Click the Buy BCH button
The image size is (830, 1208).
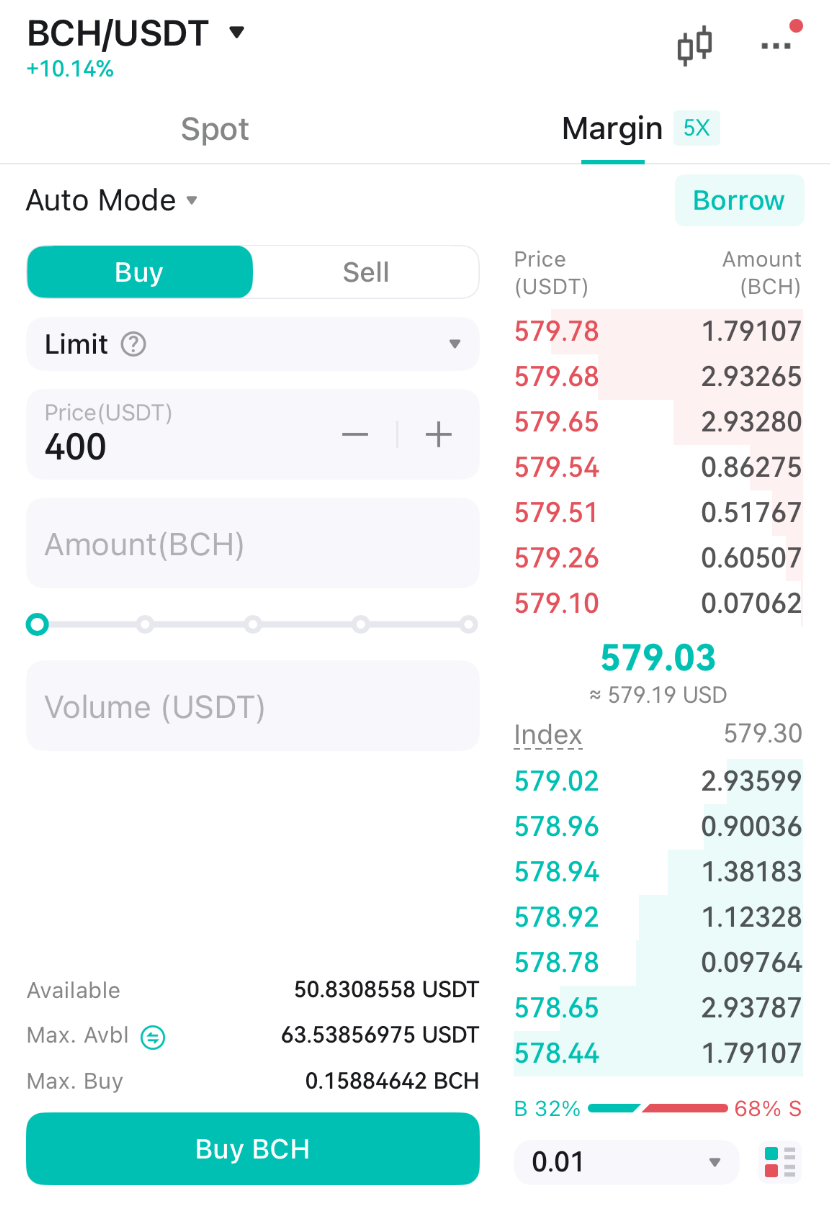[x=253, y=1149]
